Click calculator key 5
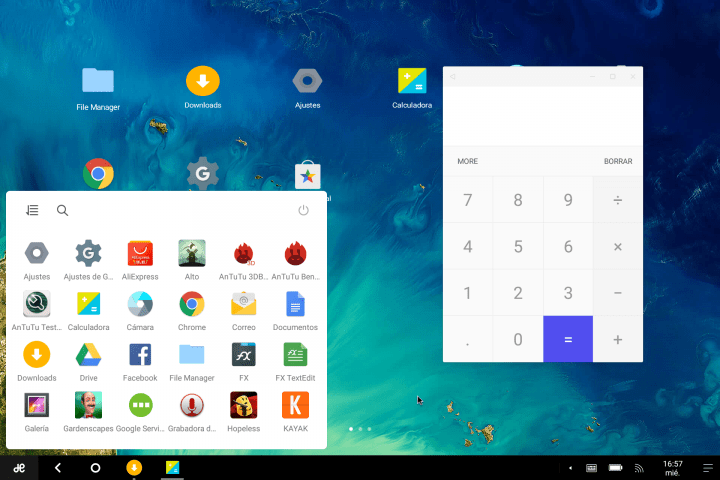This screenshot has width=720, height=480. (x=518, y=247)
